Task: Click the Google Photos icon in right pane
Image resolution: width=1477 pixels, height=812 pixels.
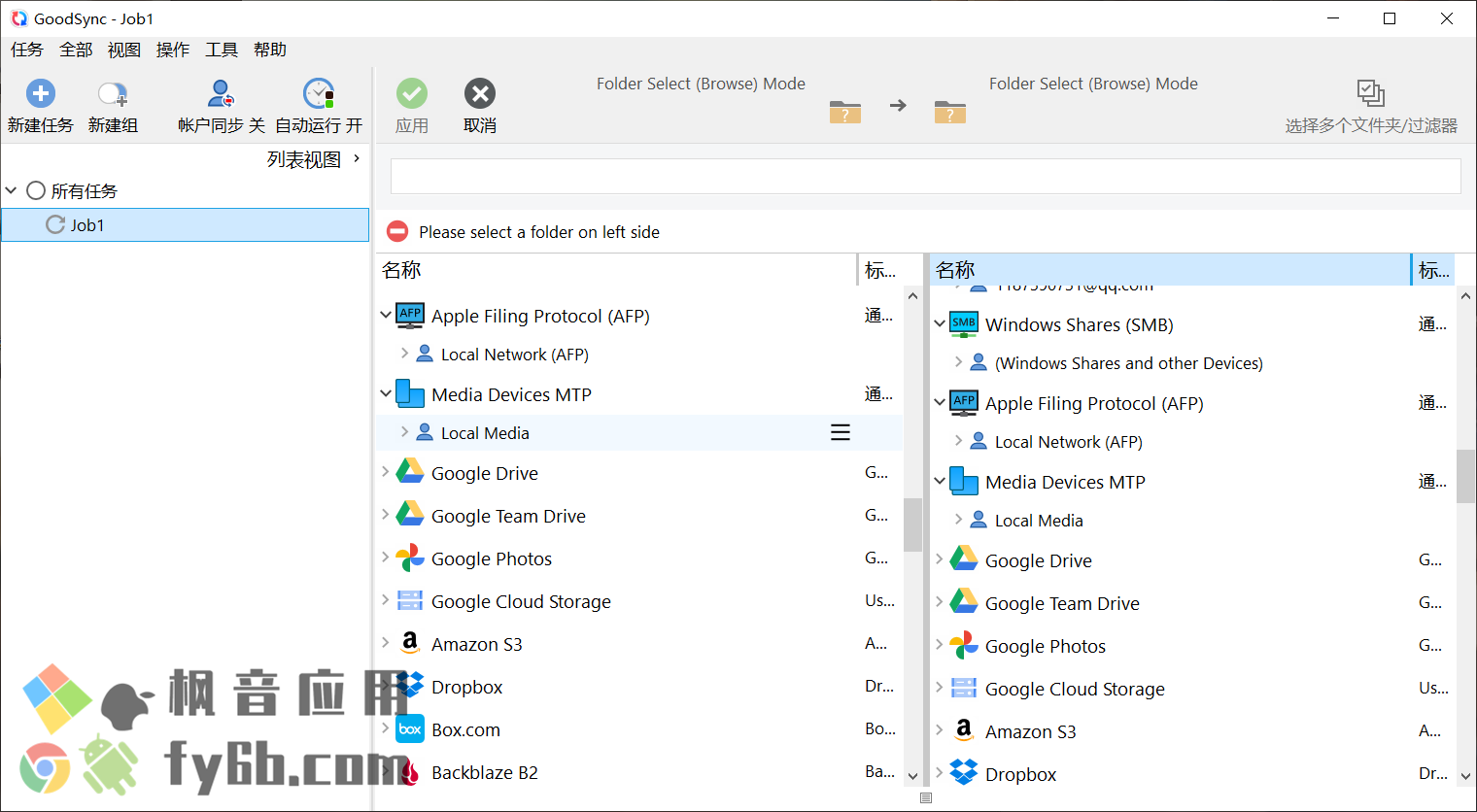Action: pos(964,645)
